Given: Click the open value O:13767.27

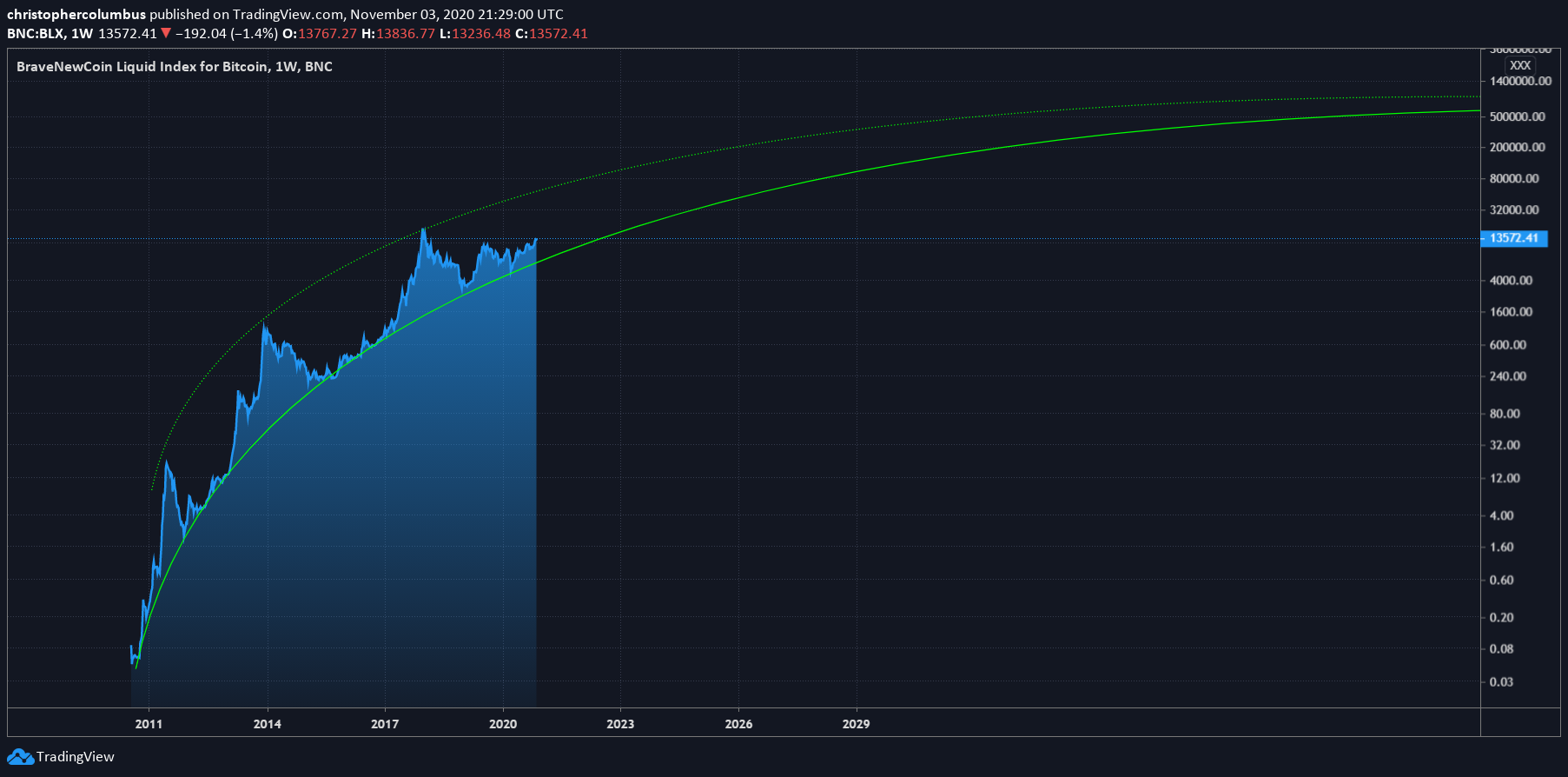Looking at the screenshot, I should pos(320,34).
